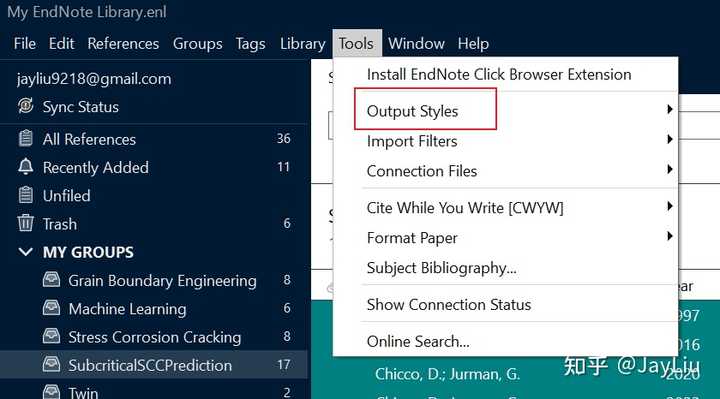The image size is (720, 399).
Task: Open the Help menu
Action: coord(473,44)
